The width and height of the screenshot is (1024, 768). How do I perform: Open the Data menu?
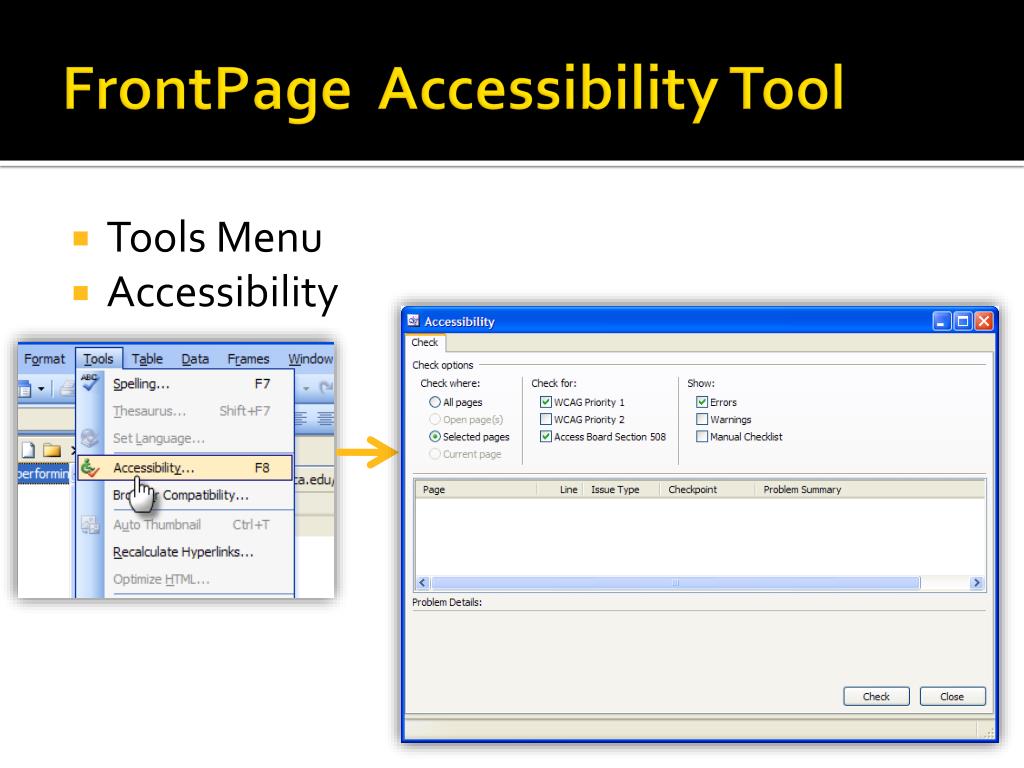(x=195, y=359)
